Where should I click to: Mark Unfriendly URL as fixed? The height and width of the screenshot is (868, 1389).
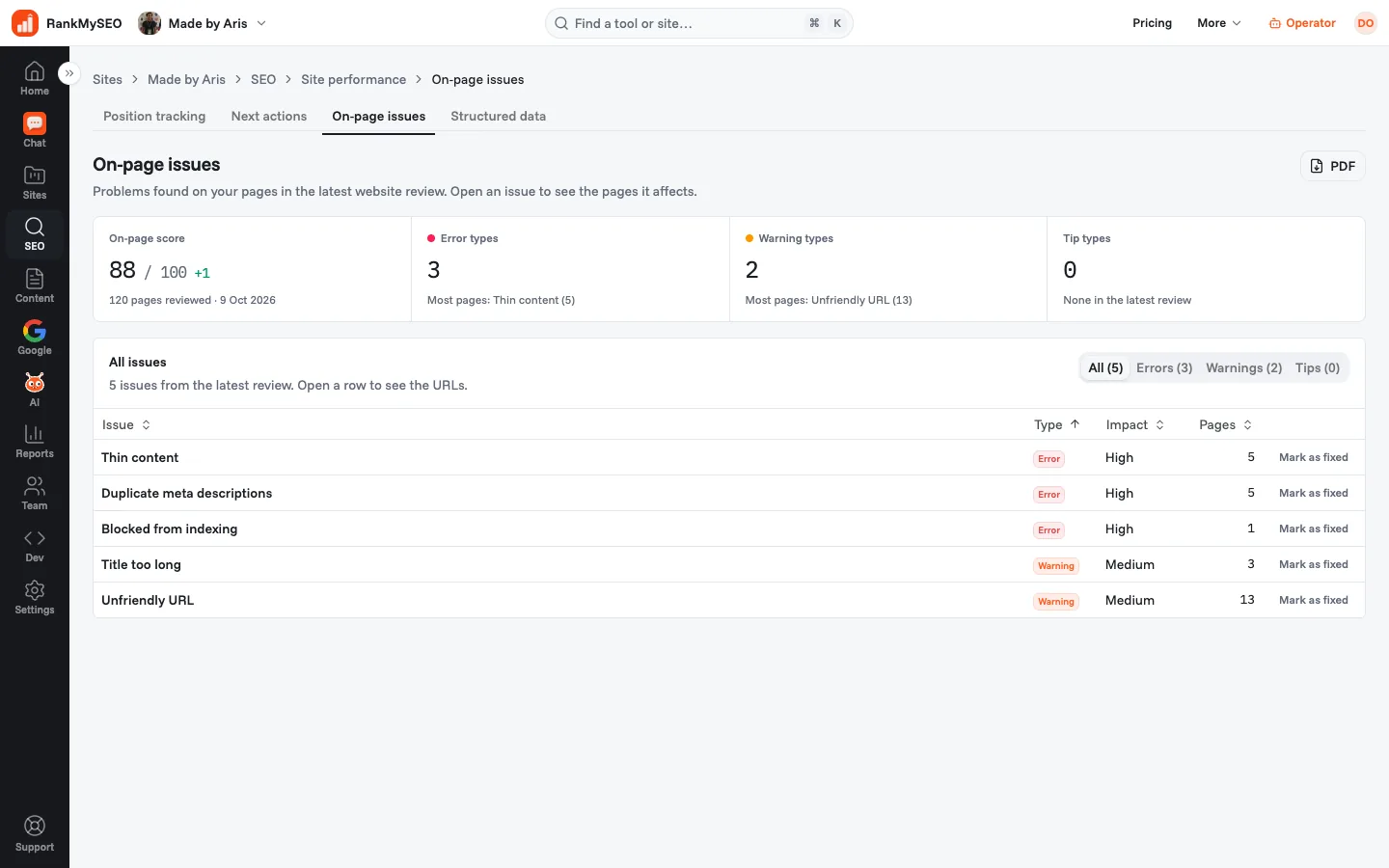(1314, 600)
